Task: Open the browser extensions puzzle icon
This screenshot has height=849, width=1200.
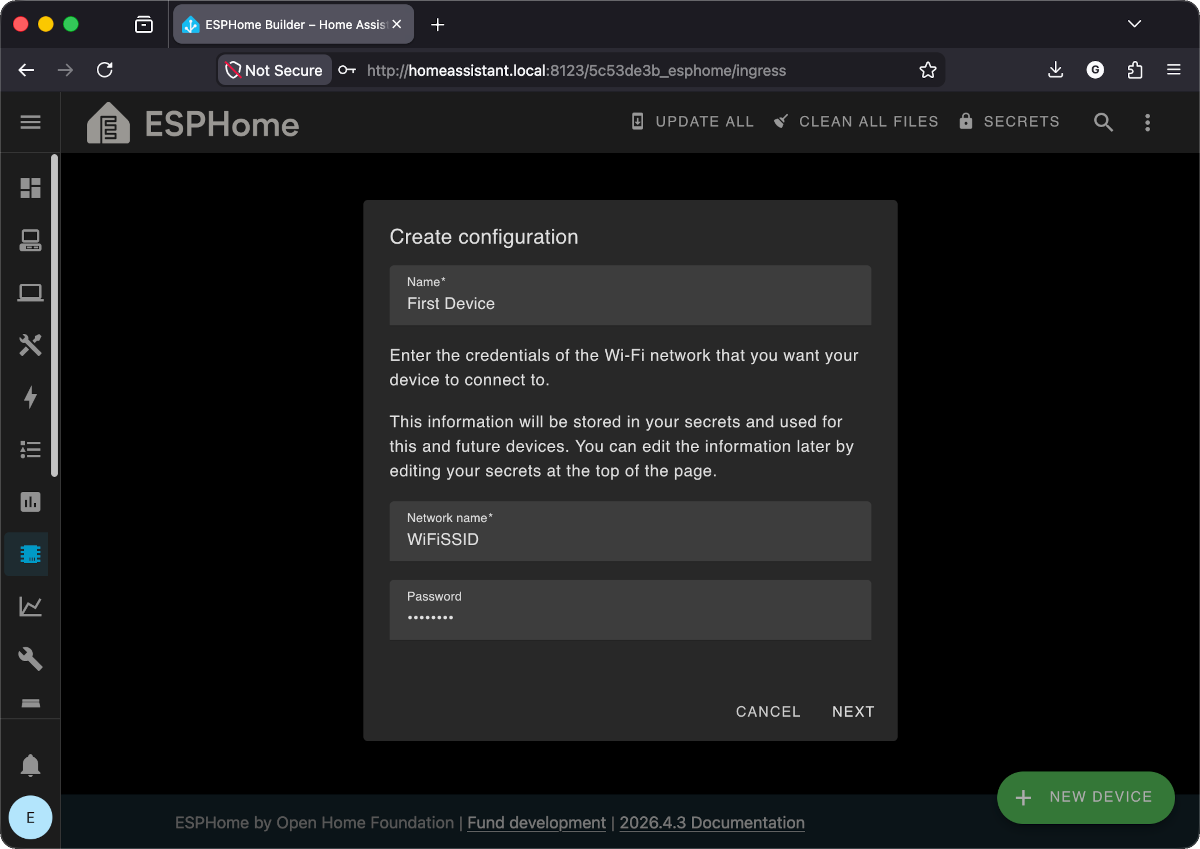Action: coord(1135,70)
